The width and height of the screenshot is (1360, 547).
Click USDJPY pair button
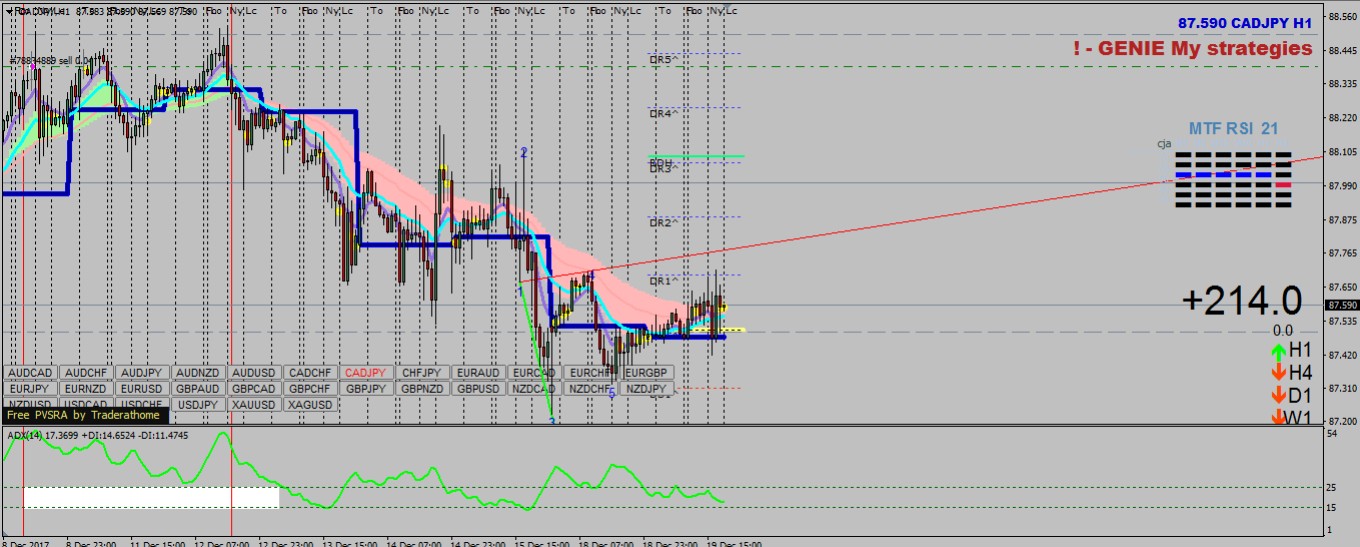(x=198, y=404)
